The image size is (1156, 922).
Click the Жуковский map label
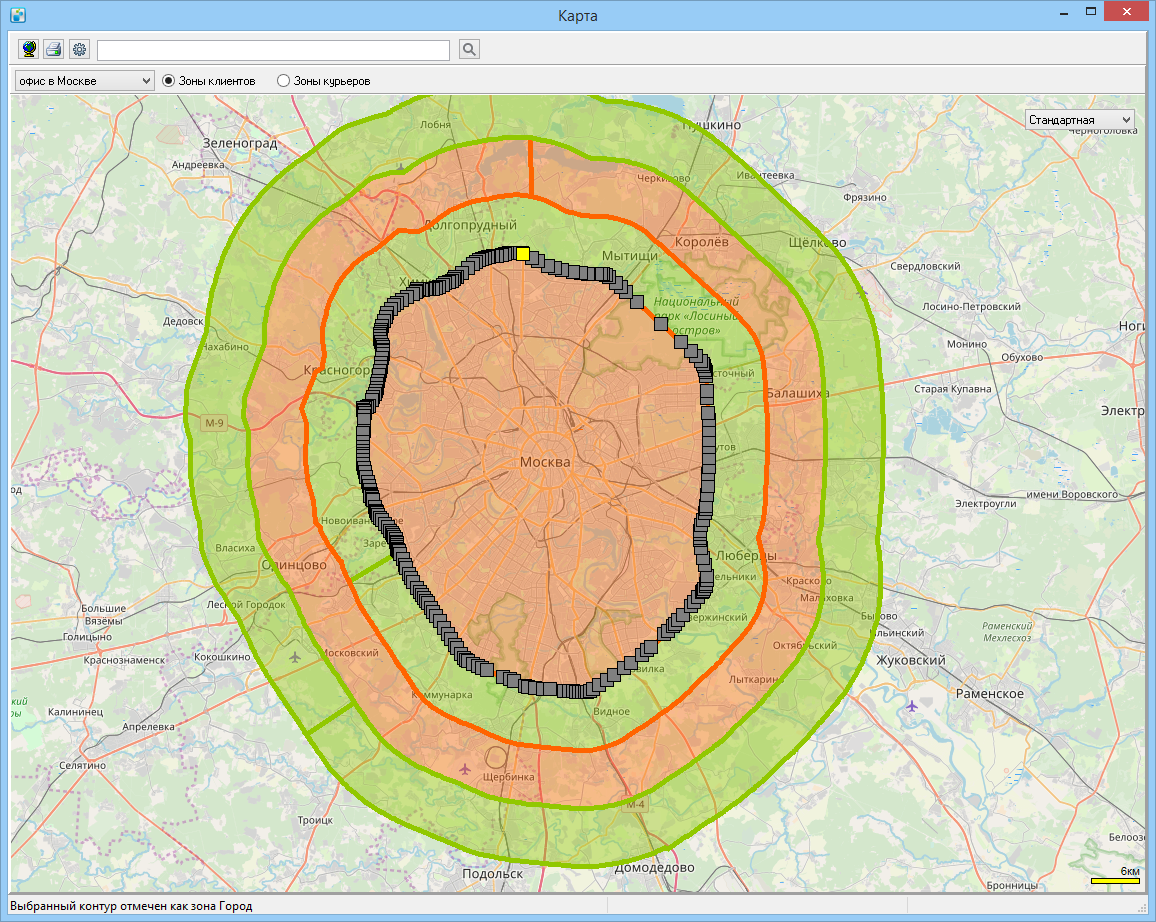point(910,660)
